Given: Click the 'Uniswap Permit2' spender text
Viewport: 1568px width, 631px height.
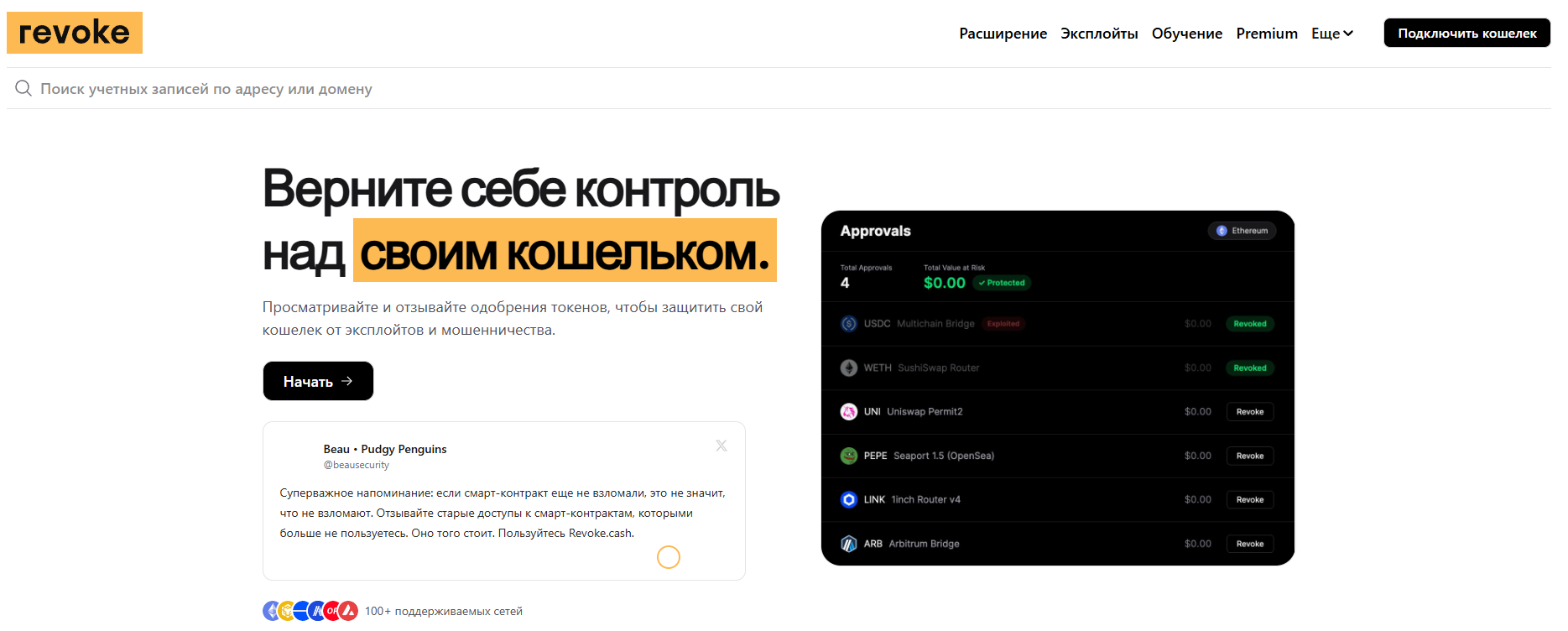Looking at the screenshot, I should [x=925, y=412].
